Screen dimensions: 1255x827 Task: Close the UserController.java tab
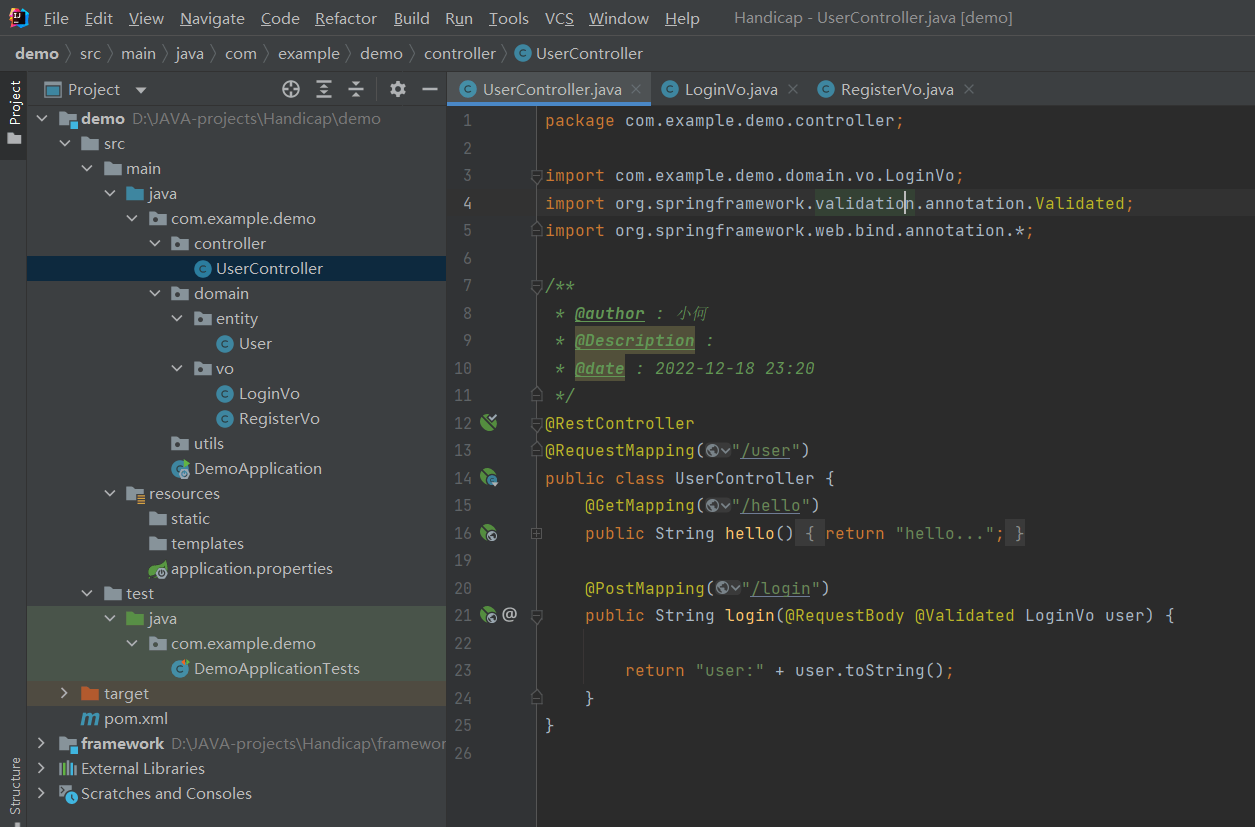coord(637,89)
